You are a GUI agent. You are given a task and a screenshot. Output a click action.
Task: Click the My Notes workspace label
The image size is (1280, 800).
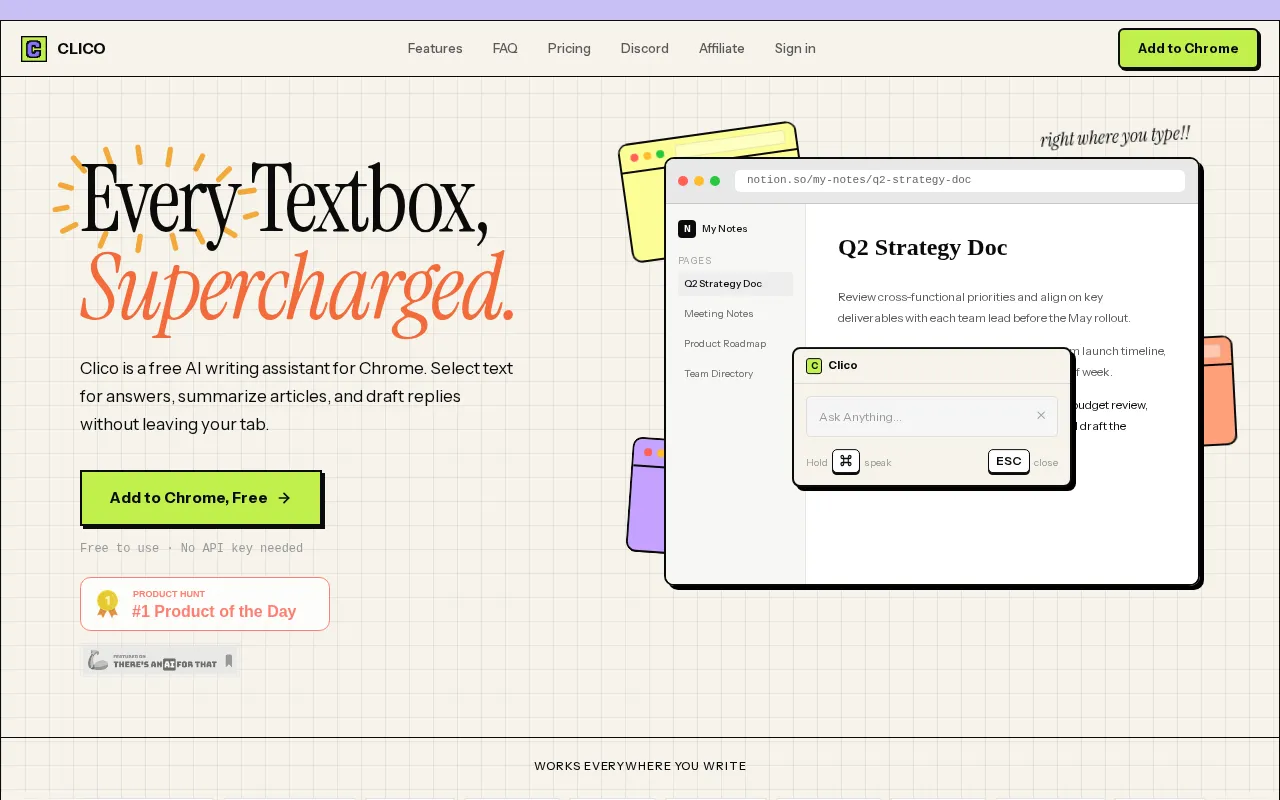(x=725, y=229)
